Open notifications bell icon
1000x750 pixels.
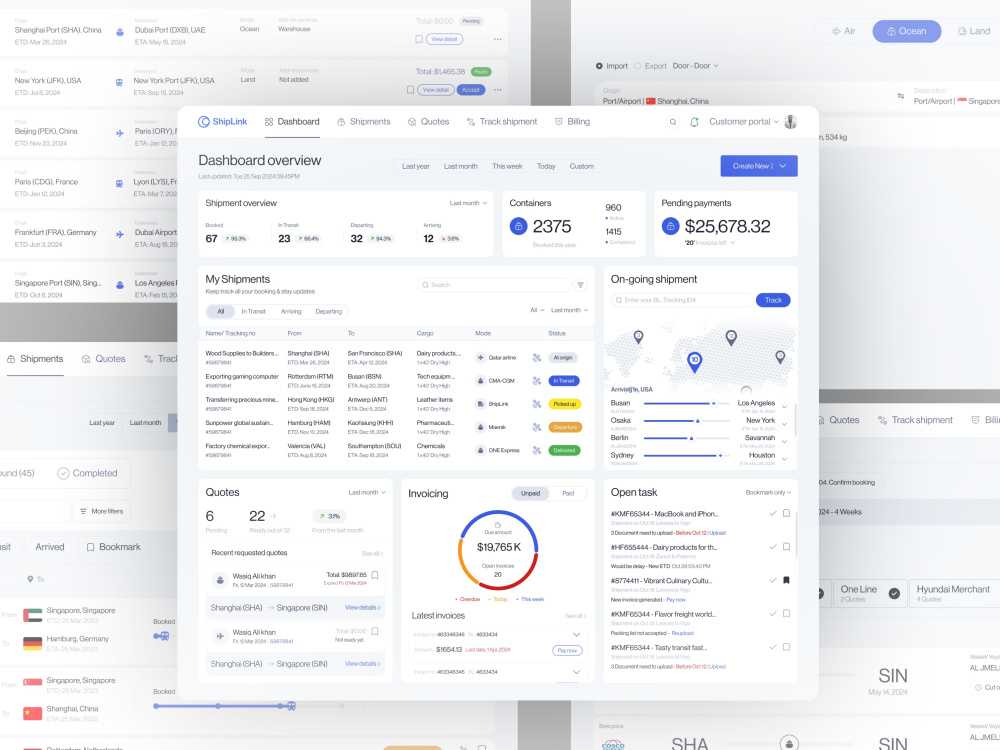pyautogui.click(x=694, y=122)
